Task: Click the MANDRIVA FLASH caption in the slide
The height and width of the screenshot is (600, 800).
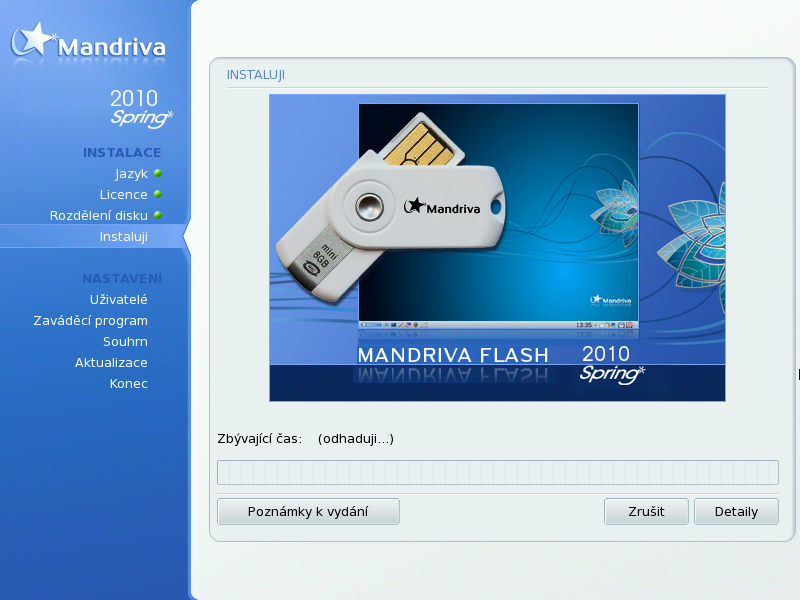Action: pos(453,355)
